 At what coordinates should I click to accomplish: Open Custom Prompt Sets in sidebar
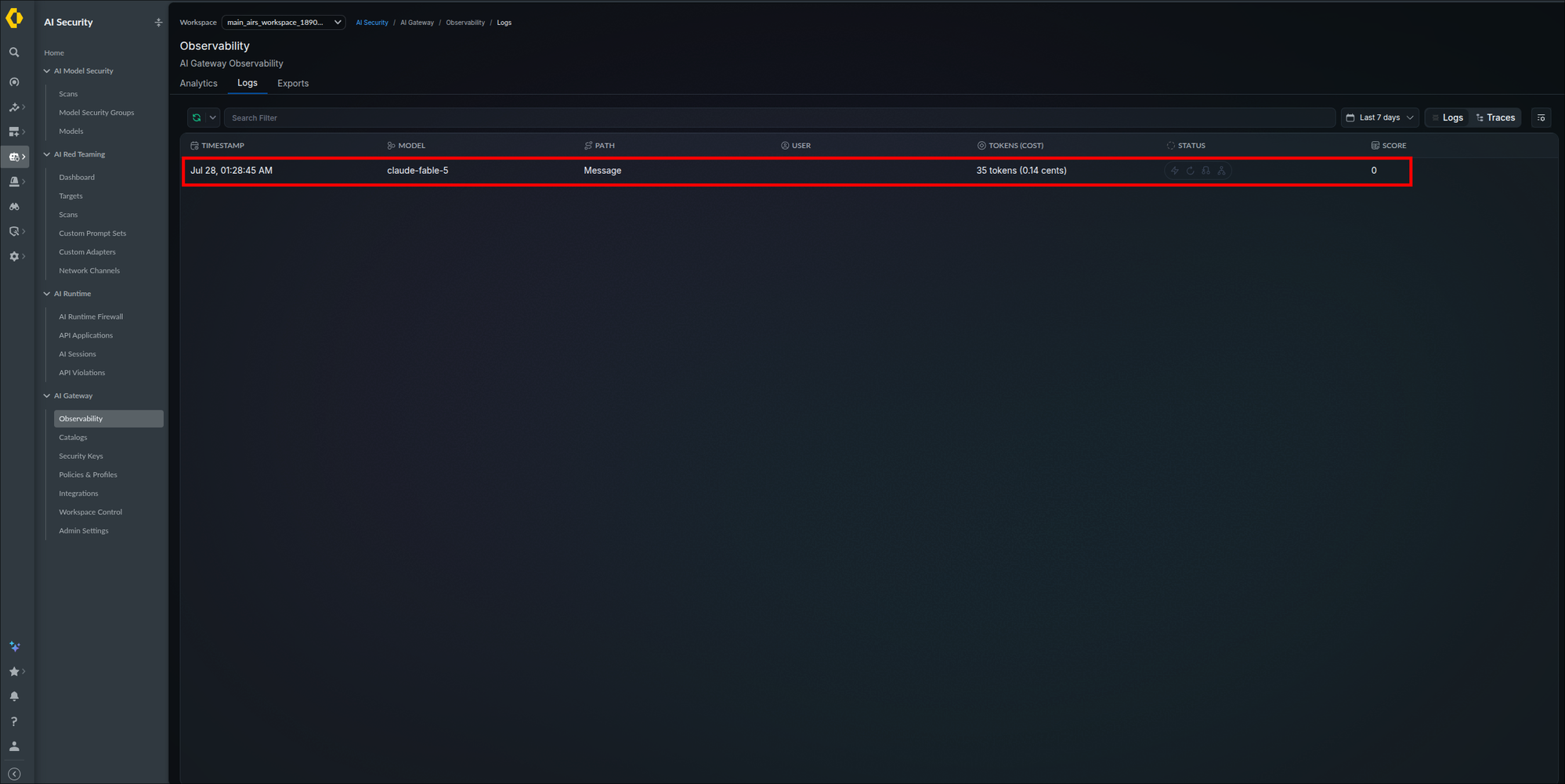coord(92,233)
